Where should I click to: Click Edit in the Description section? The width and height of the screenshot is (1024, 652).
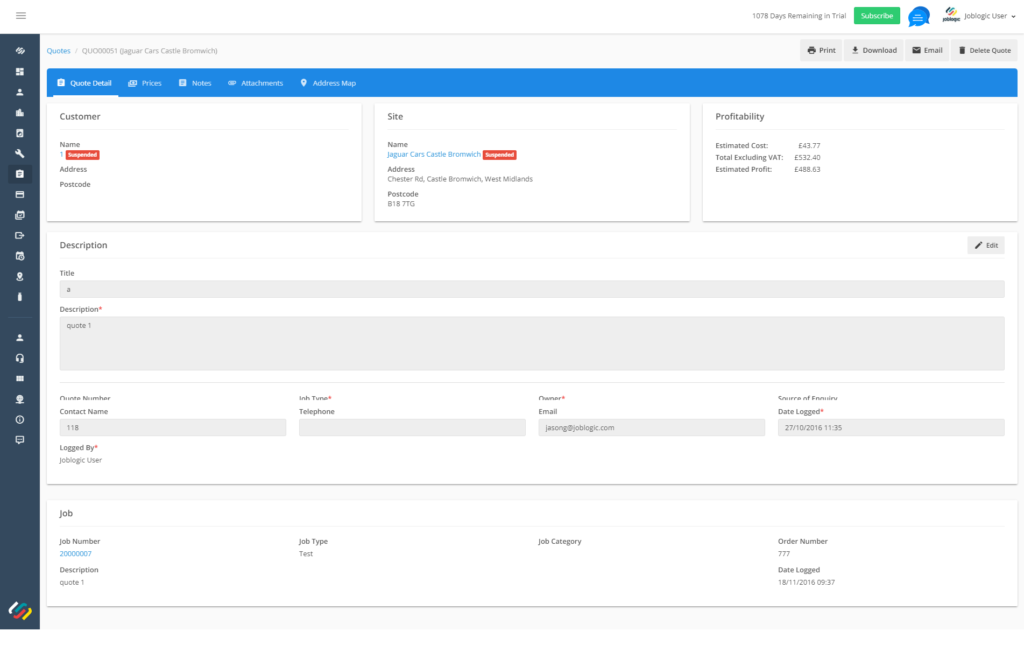click(985, 245)
